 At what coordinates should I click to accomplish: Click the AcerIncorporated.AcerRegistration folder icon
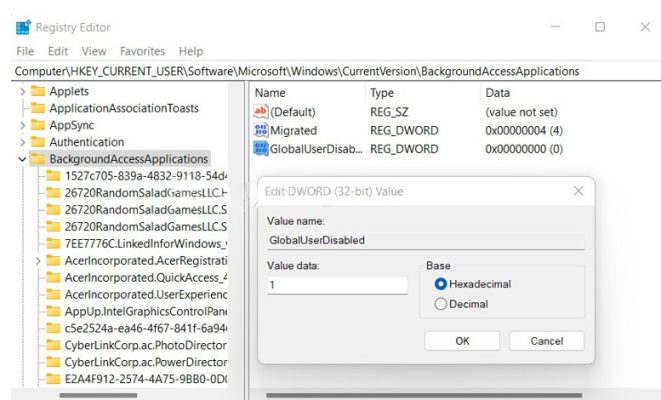(x=53, y=260)
